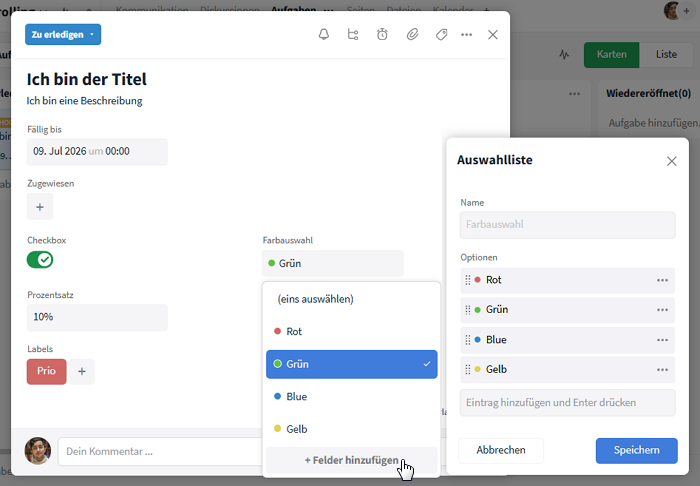Open the task's three-dots more menu
Viewport: 700px width, 486px height.
point(466,34)
